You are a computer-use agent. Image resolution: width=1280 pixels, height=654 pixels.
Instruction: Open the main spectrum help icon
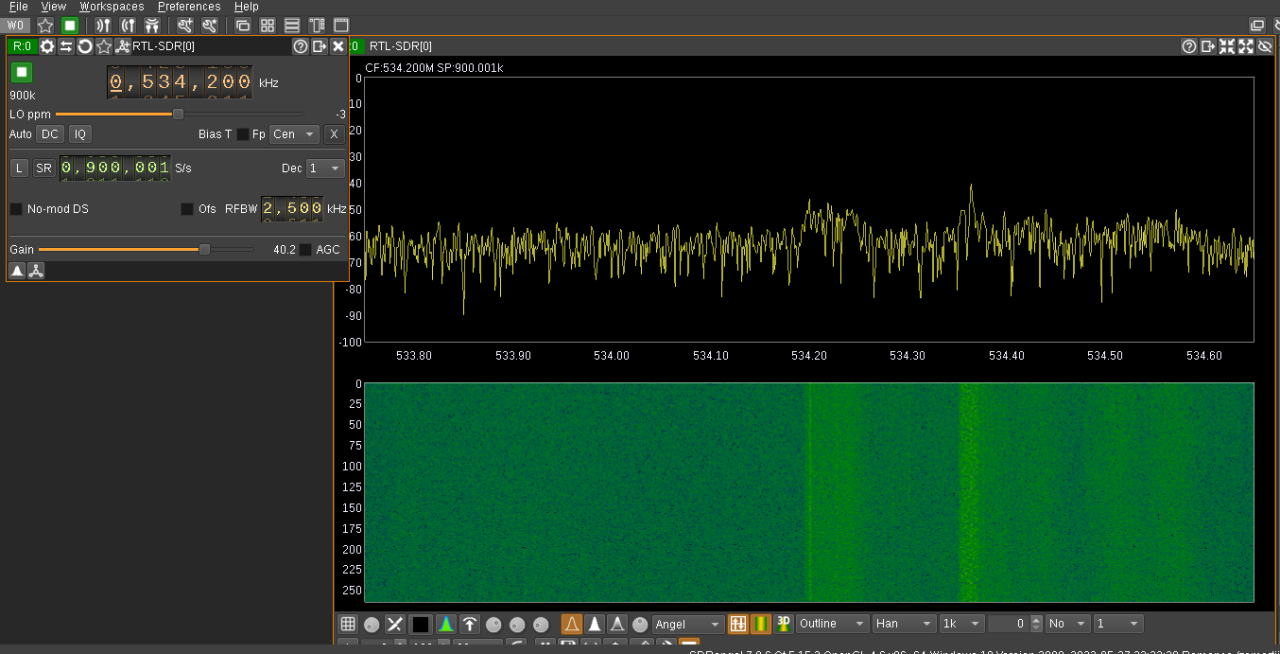tap(1189, 46)
